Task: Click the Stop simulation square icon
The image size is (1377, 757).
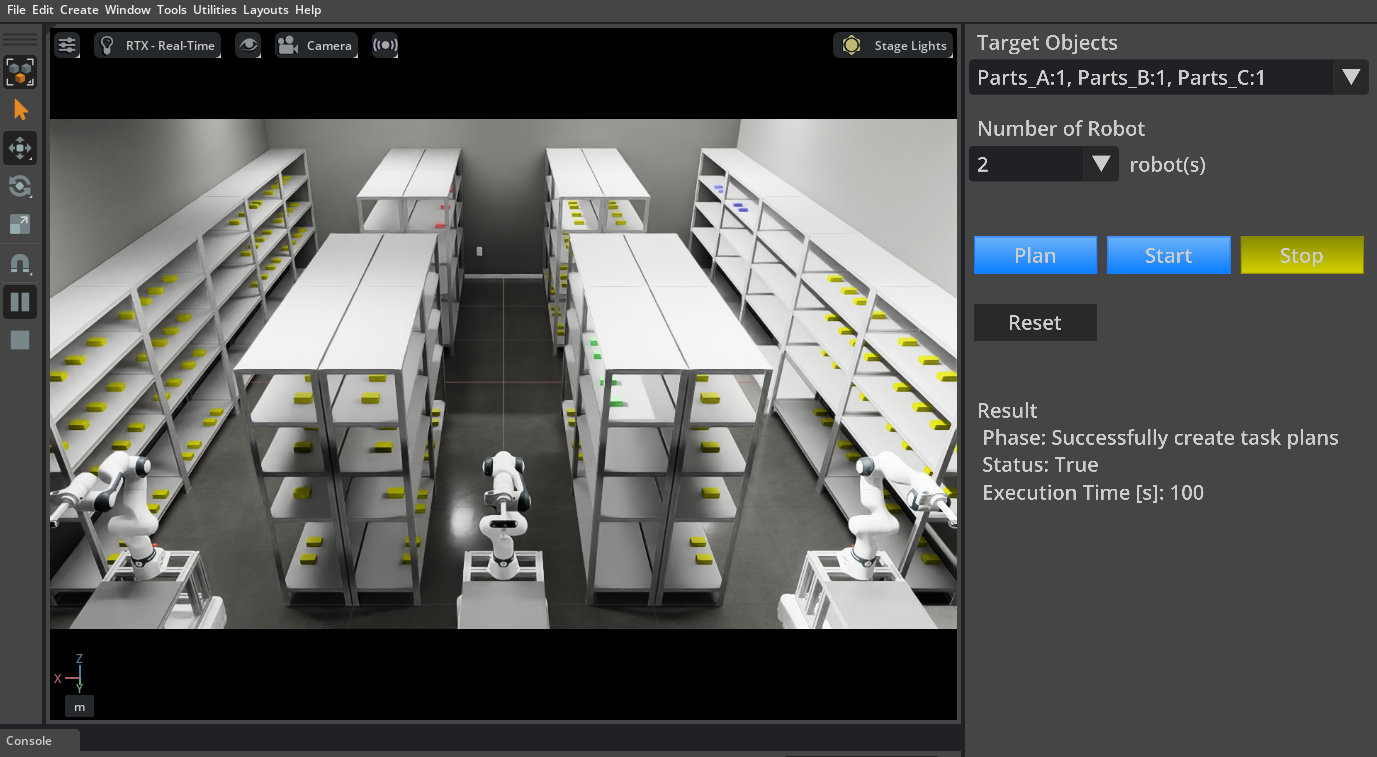Action: (20, 340)
